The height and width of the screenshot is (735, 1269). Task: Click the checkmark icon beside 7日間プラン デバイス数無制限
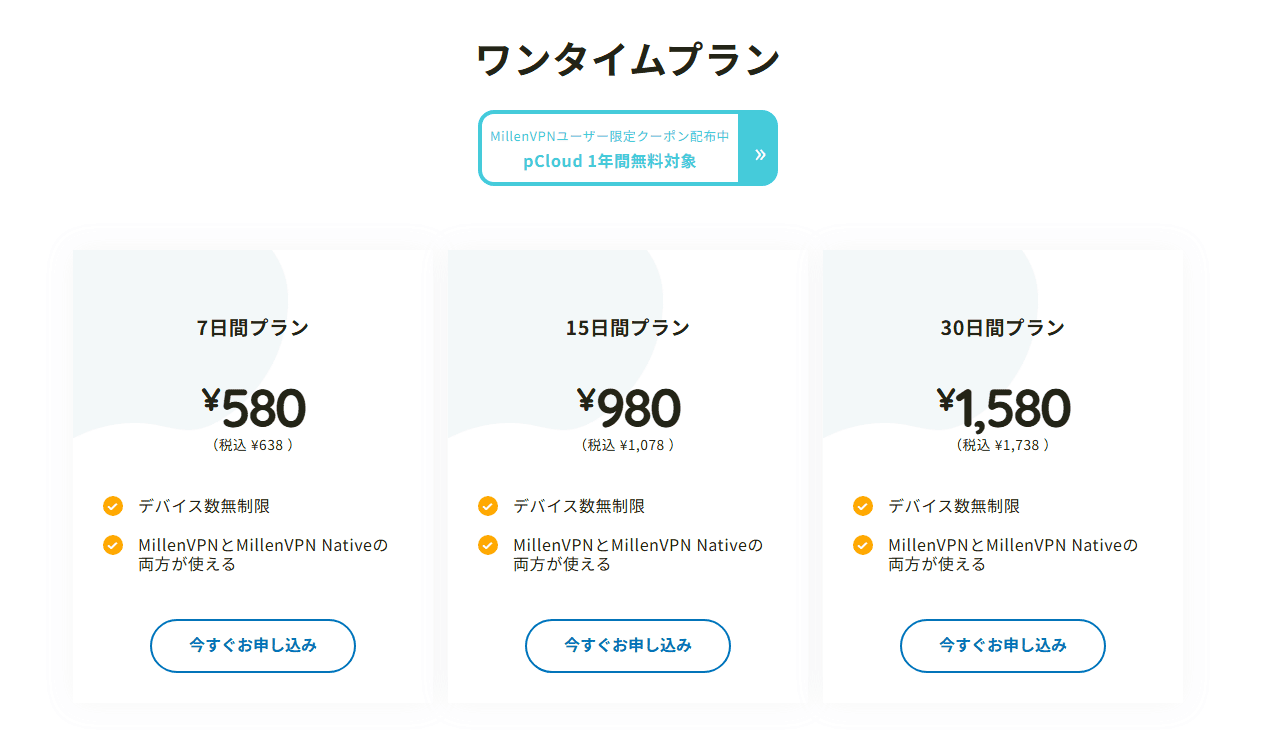[x=113, y=506]
